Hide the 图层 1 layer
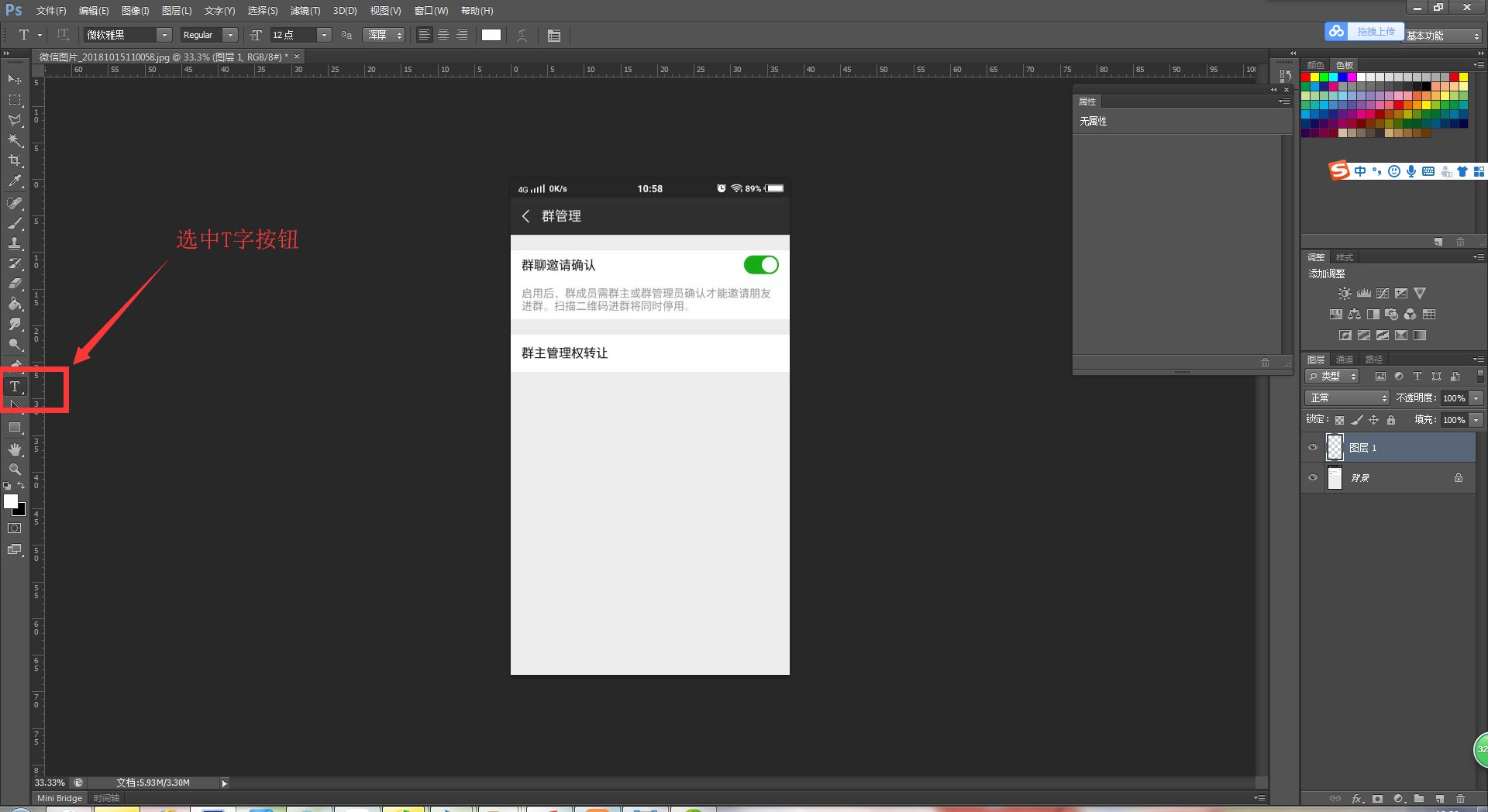 (1313, 447)
